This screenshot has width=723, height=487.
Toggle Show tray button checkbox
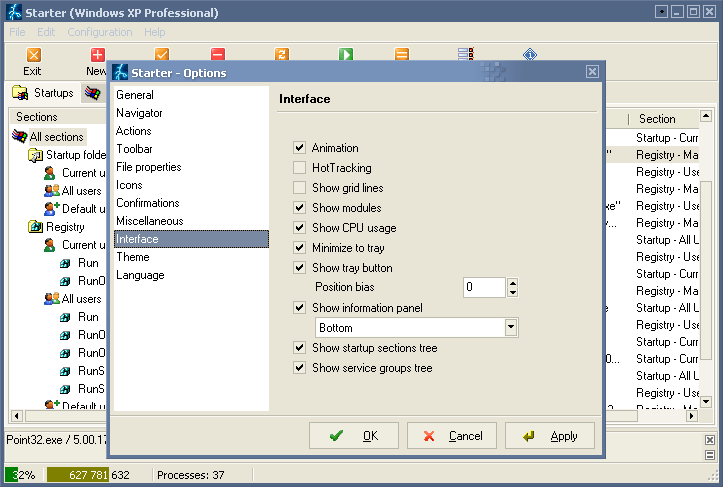point(300,267)
